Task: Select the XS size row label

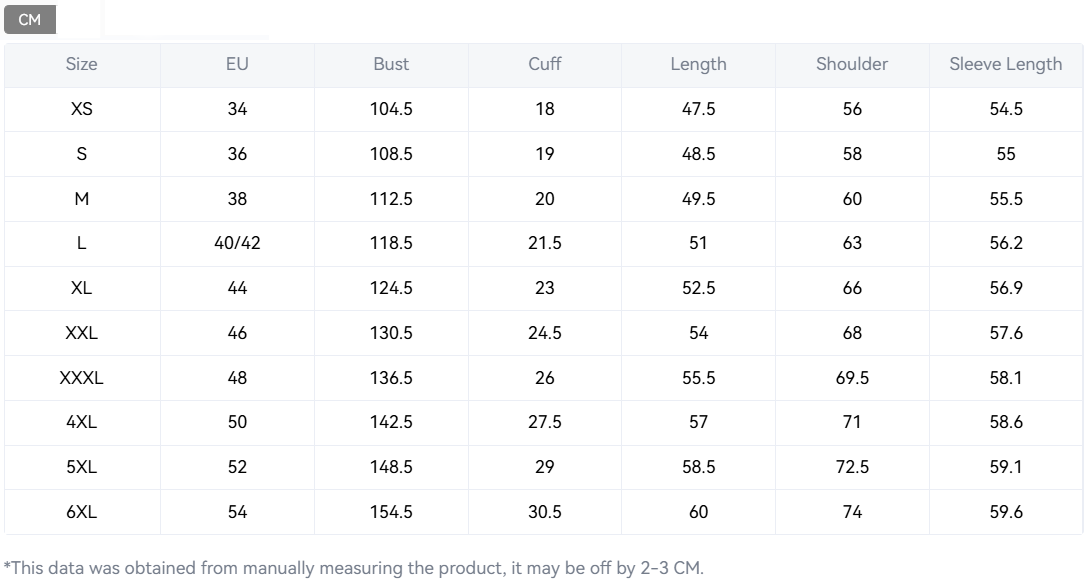Action: [x=82, y=109]
